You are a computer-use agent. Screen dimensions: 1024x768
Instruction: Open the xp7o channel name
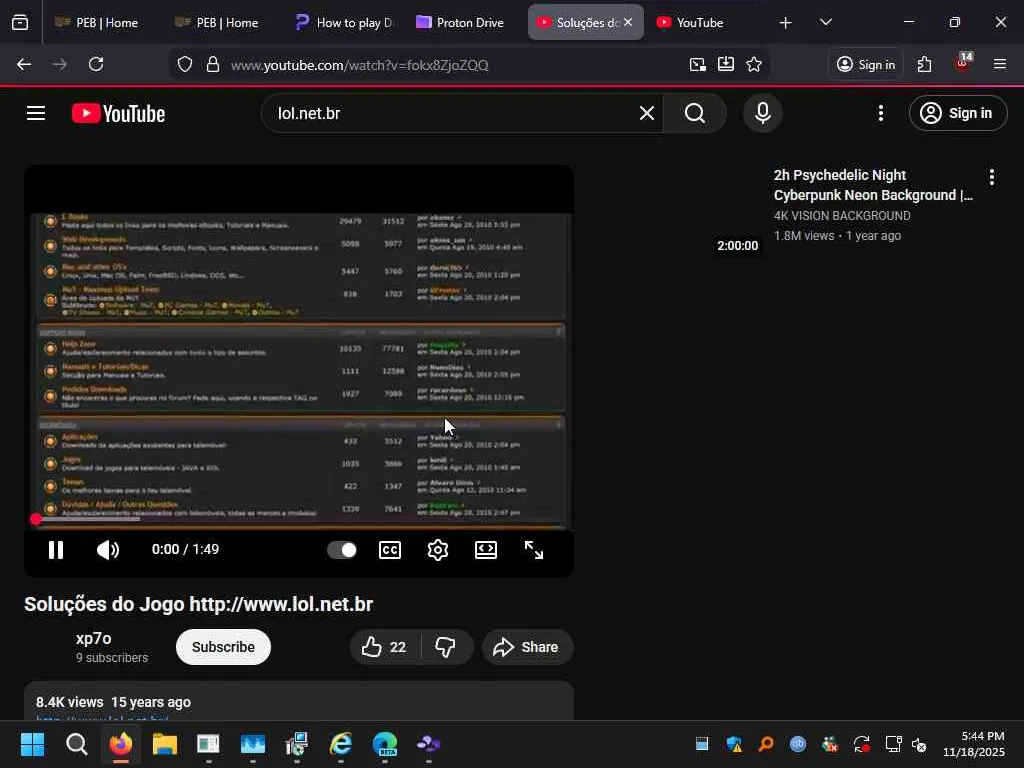click(93, 638)
